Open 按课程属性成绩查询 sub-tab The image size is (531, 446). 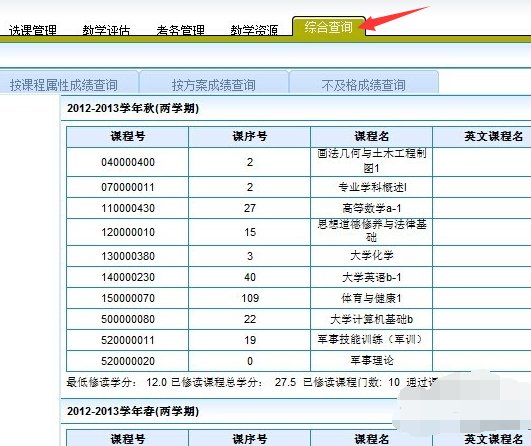point(64,85)
